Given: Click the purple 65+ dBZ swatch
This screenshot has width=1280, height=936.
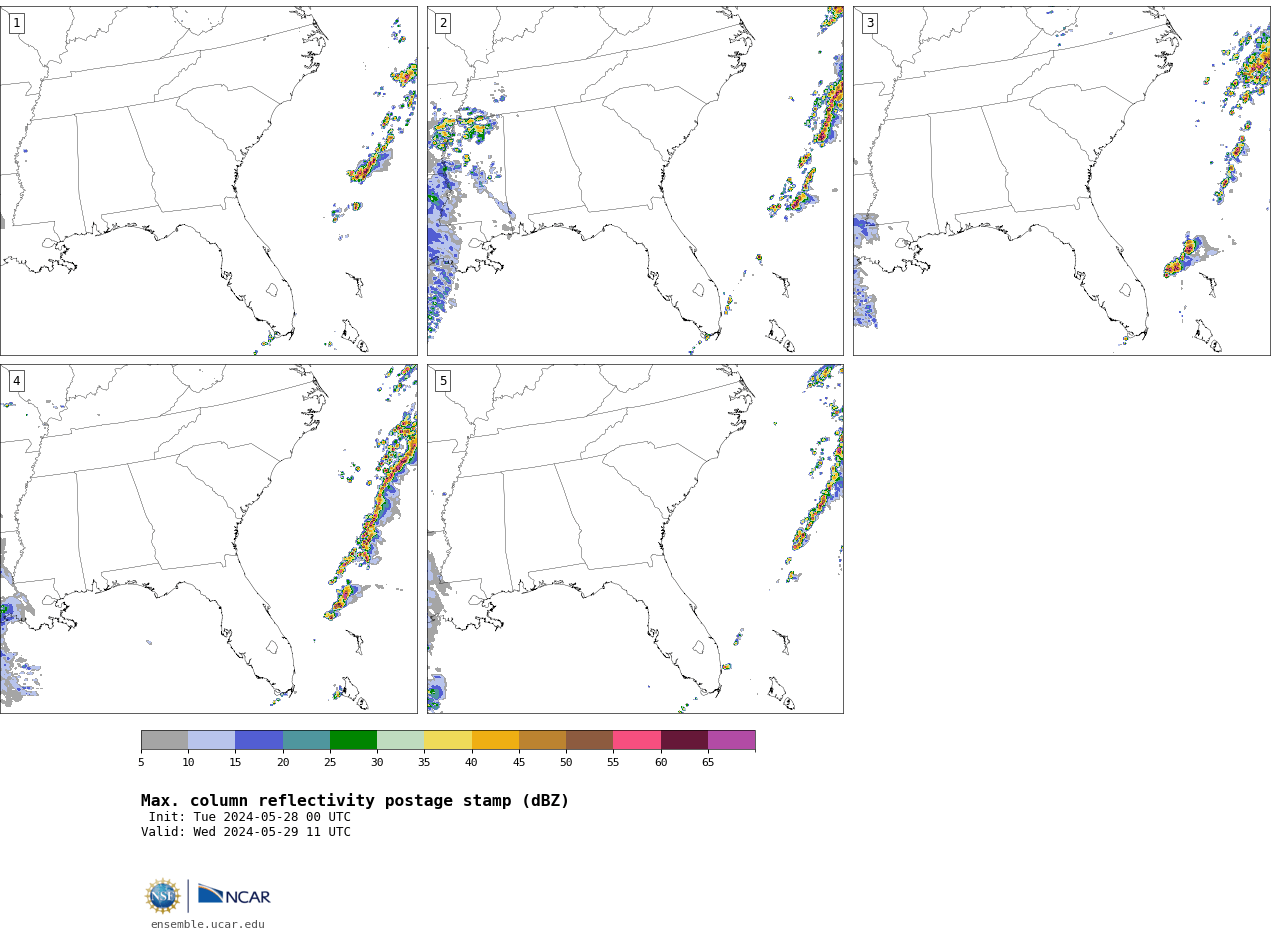Looking at the screenshot, I should [731, 740].
